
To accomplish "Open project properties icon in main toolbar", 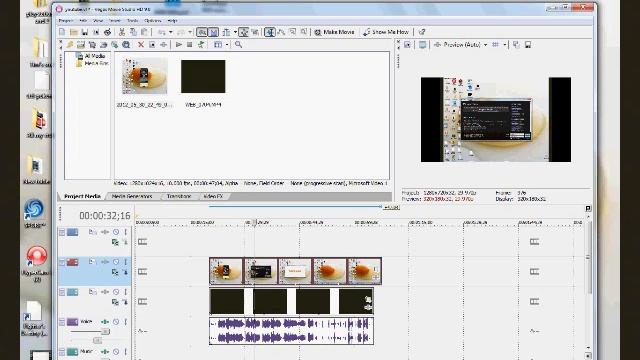I will click(96, 32).
